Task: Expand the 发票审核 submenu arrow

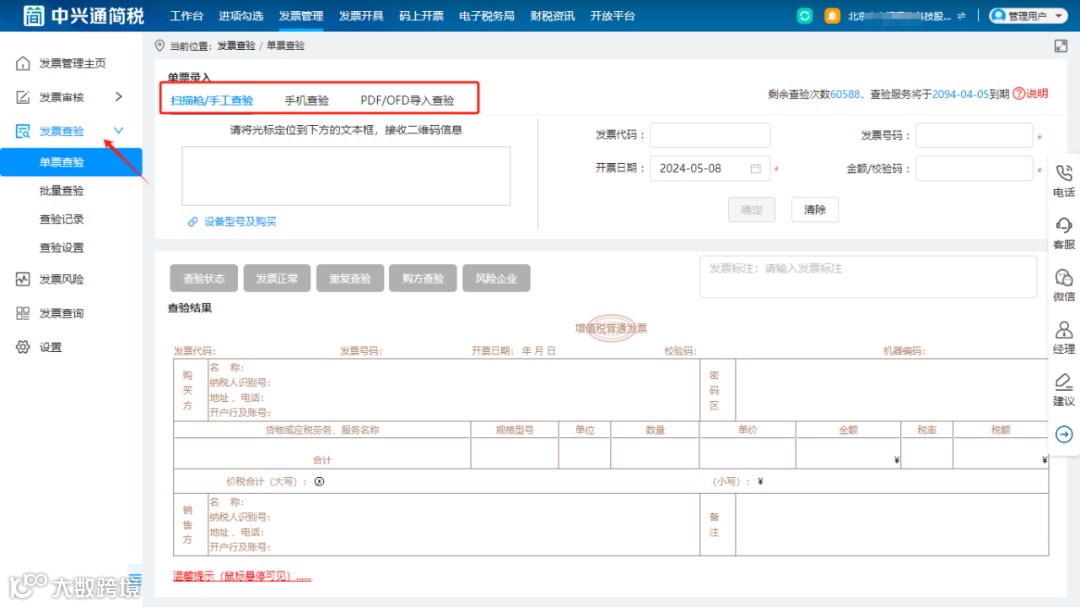Action: tap(118, 96)
